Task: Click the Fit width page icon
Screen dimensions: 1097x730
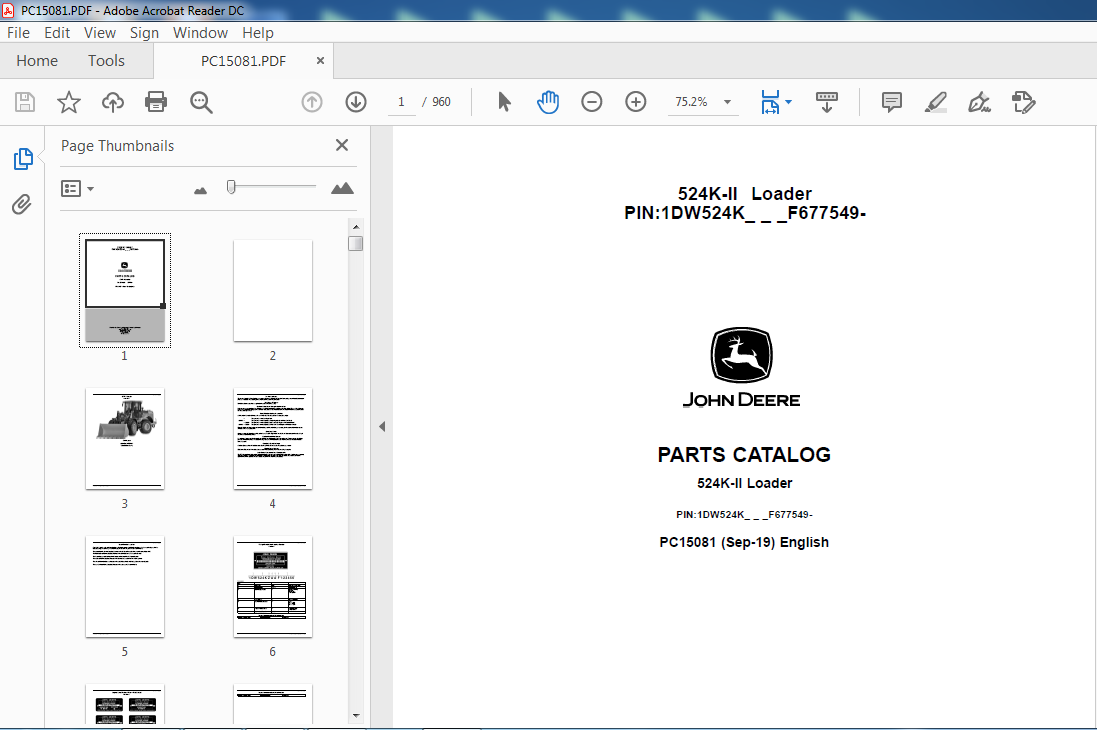Action: pyautogui.click(x=770, y=102)
